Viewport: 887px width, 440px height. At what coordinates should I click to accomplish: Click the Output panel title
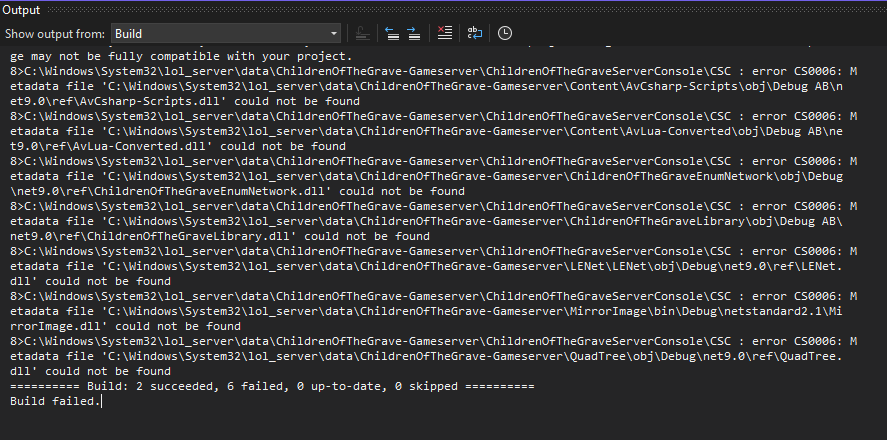[x=21, y=10]
